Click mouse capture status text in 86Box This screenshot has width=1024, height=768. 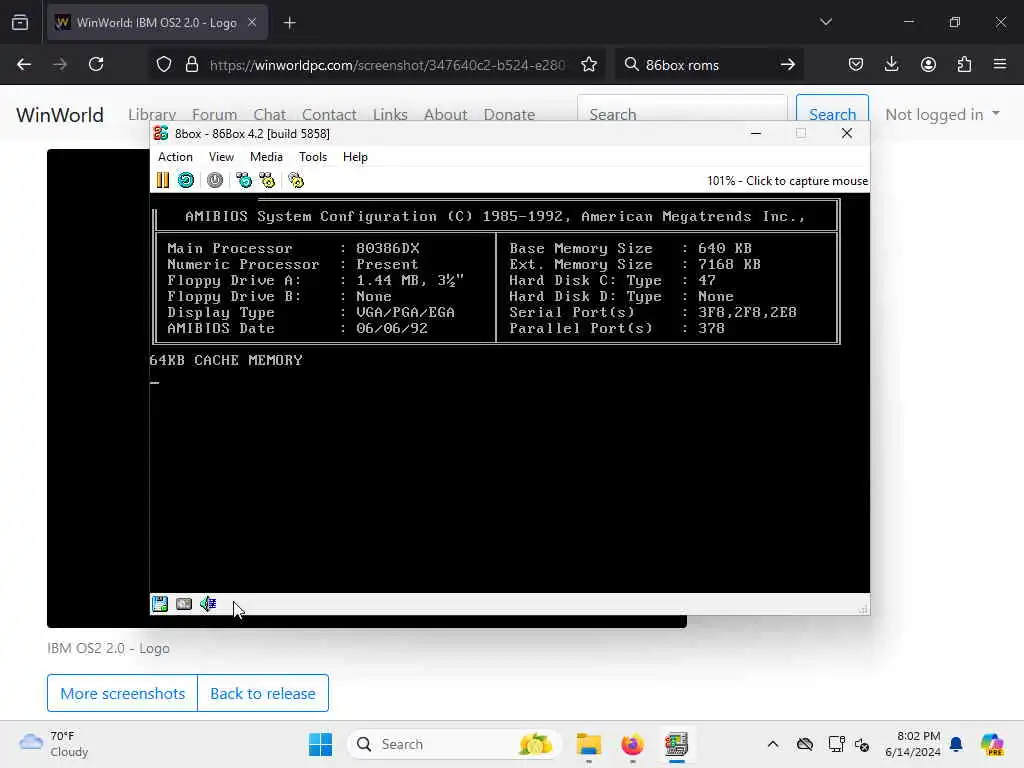pos(787,181)
